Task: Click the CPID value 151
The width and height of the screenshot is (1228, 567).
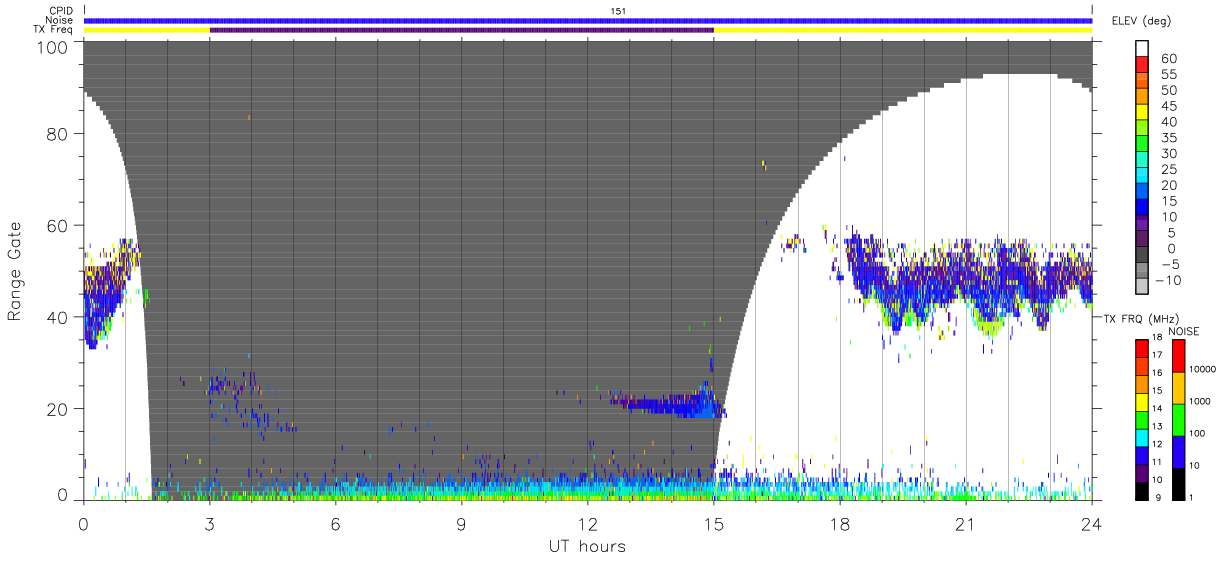Action: (618, 11)
